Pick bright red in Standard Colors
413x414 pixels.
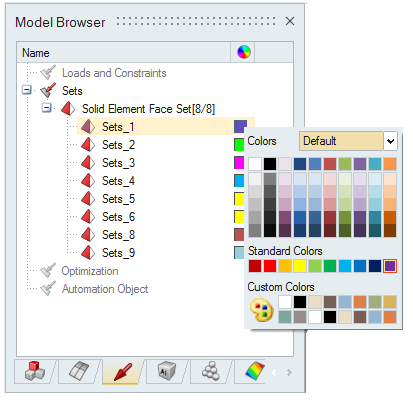pos(270,266)
